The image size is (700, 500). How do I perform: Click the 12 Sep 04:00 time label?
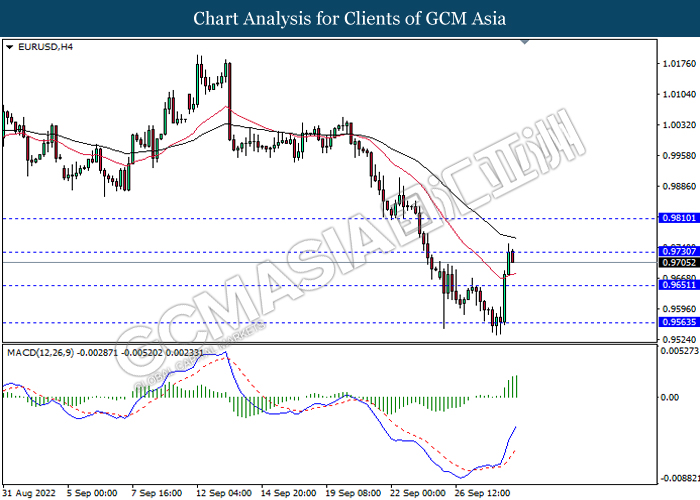click(x=224, y=493)
